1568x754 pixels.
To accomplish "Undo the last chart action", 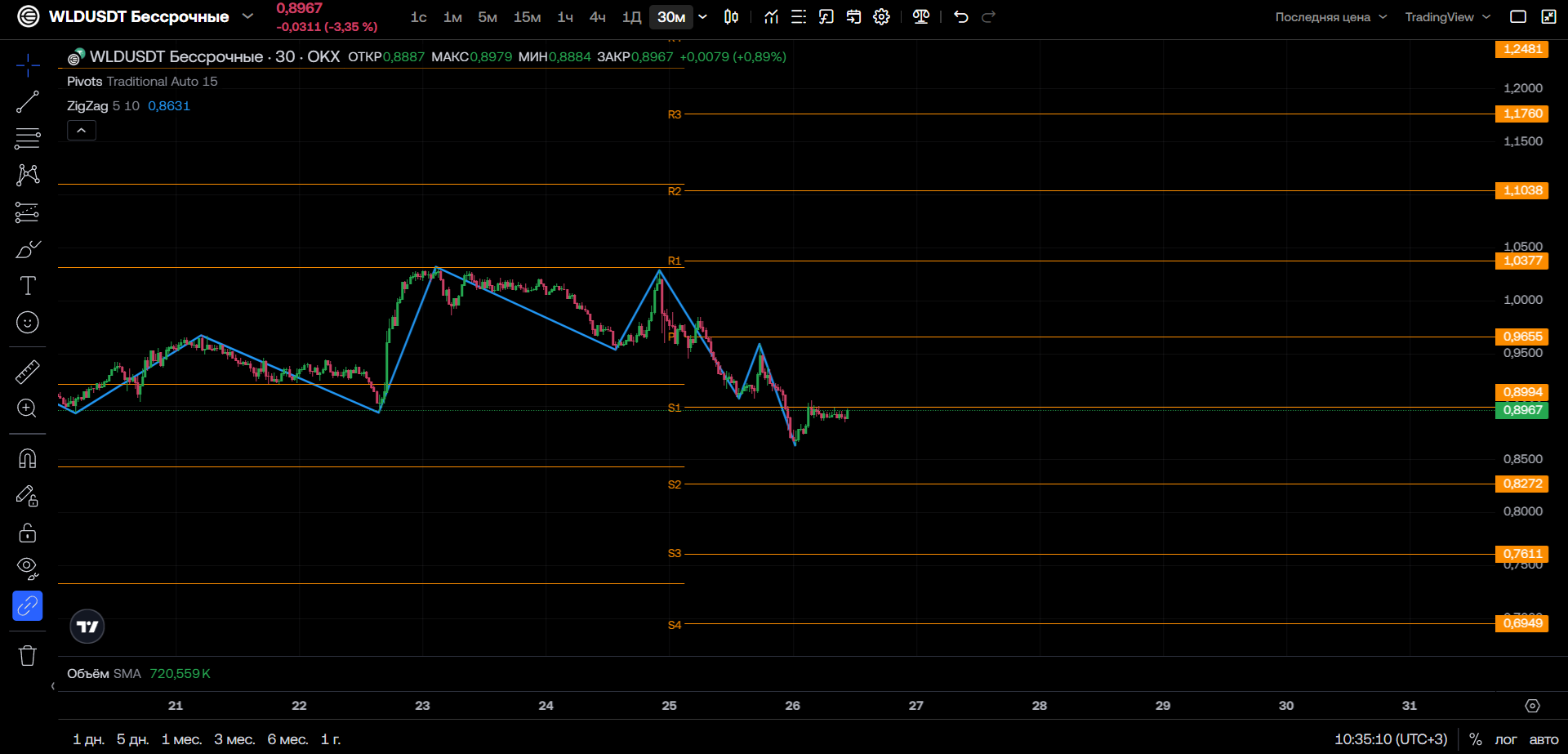I will click(x=960, y=16).
